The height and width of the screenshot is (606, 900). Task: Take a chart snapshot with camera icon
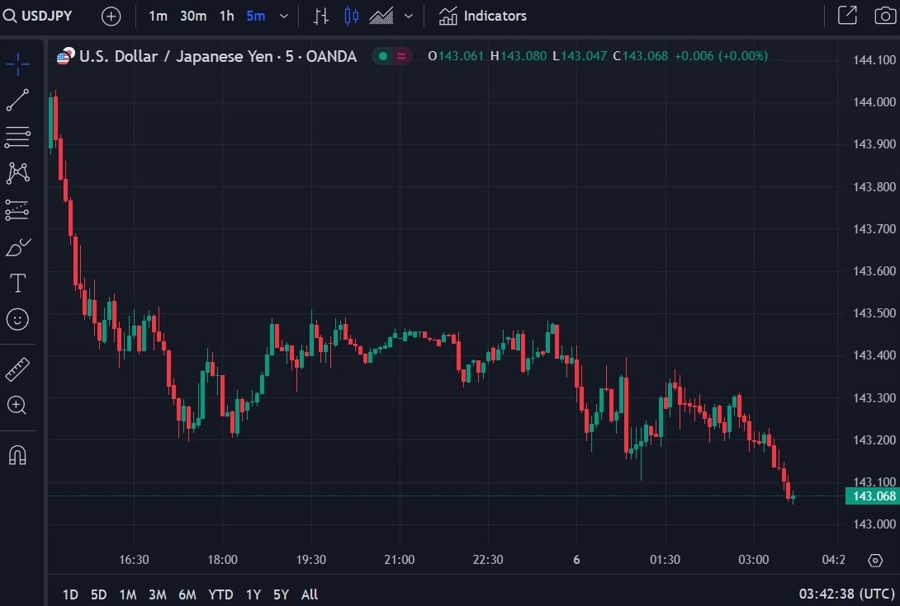[x=884, y=16]
